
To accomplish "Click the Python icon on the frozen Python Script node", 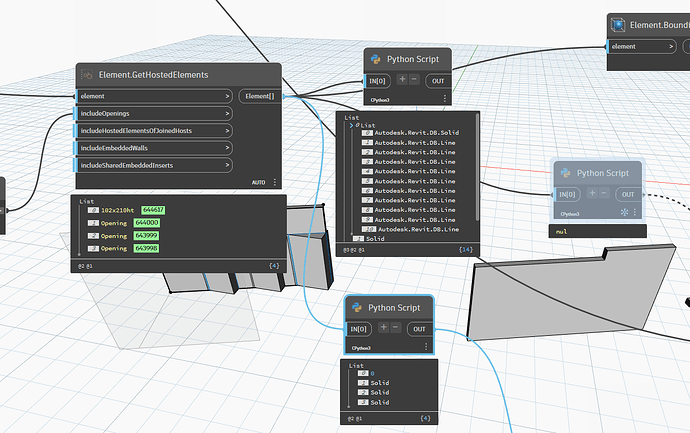I will point(565,173).
